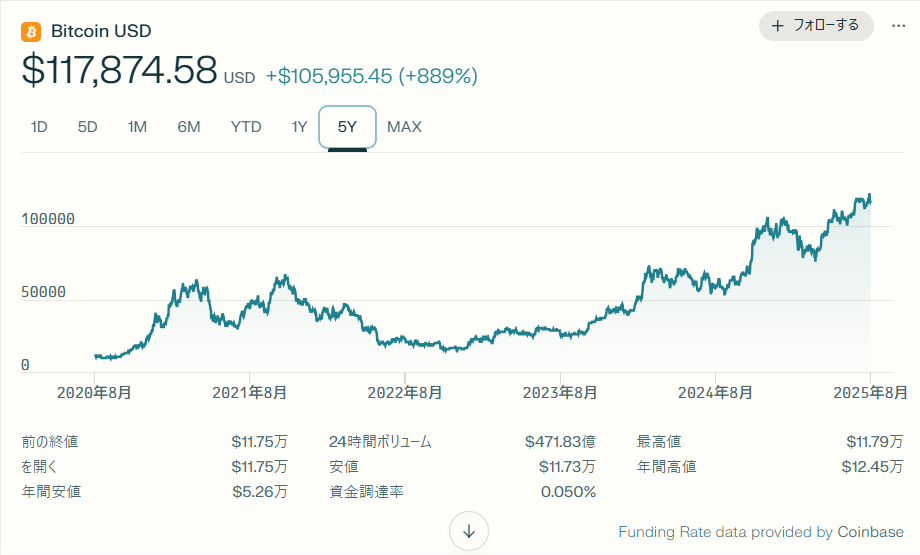Click the 年間安値 label
The image size is (920, 555).
tap(51, 492)
